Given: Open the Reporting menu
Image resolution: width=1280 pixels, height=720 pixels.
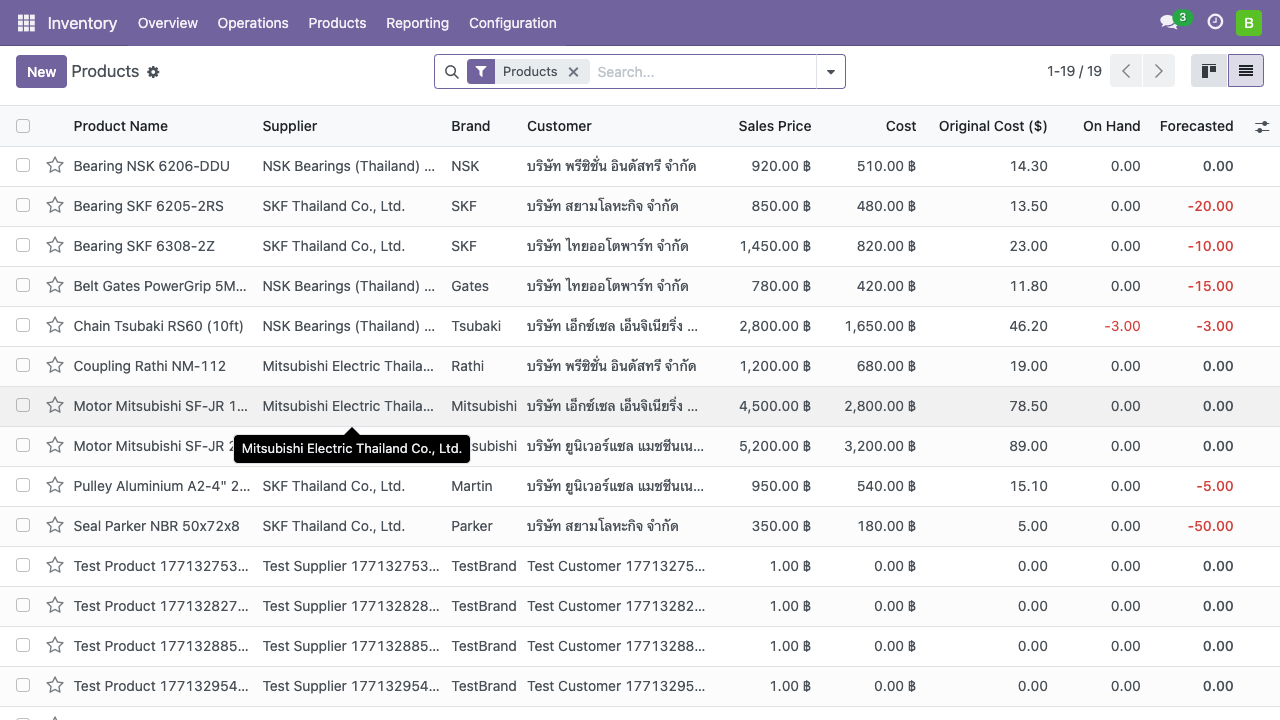Looking at the screenshot, I should click(417, 23).
